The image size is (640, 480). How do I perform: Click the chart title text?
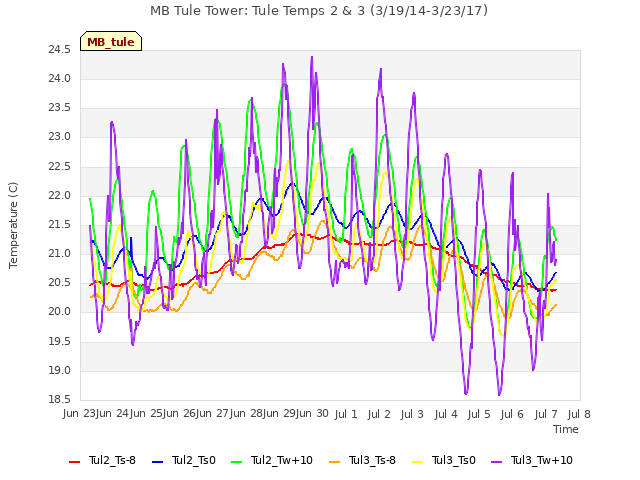click(x=319, y=11)
